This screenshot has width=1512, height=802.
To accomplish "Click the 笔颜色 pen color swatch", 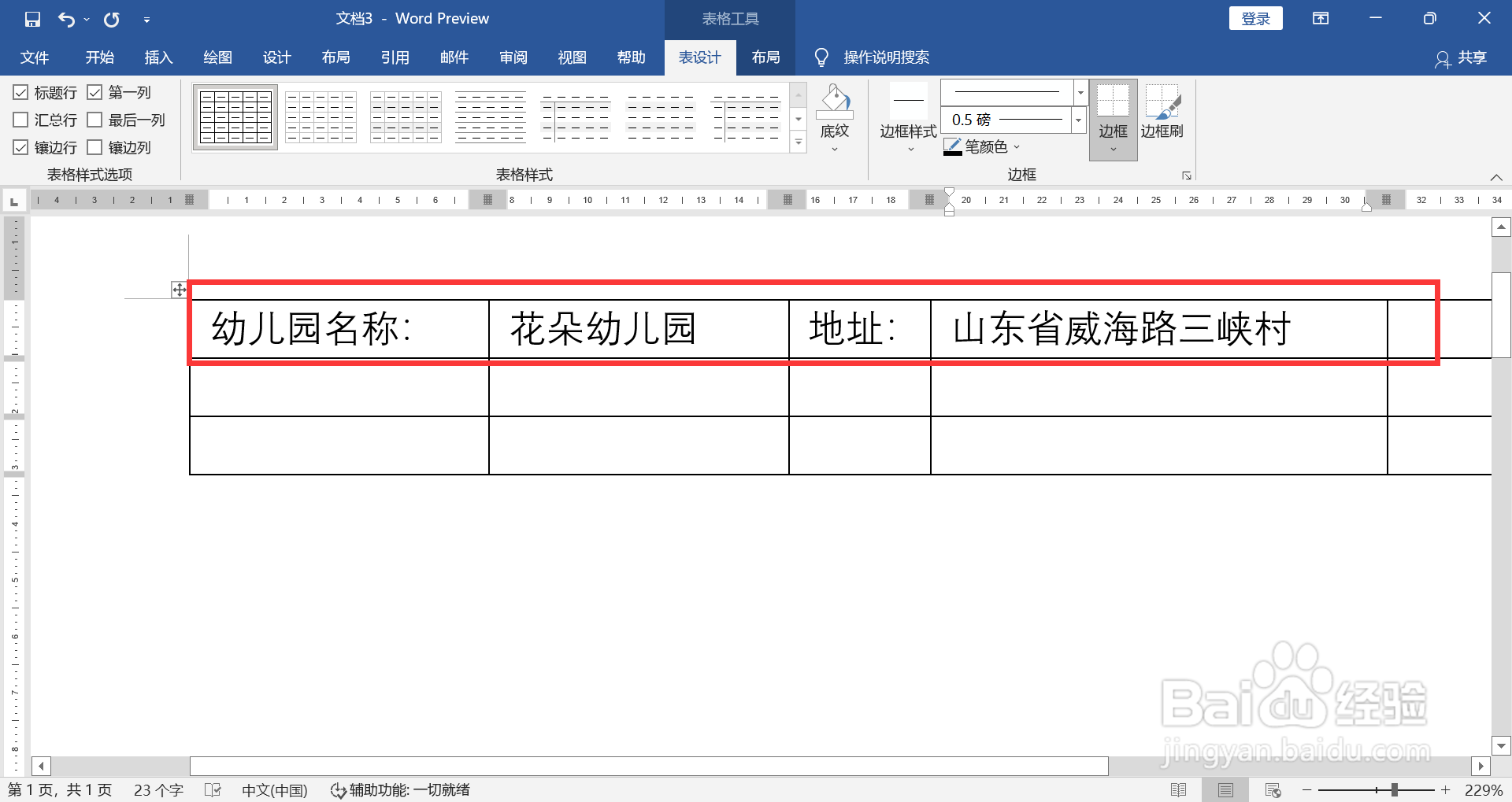I will click(x=952, y=146).
